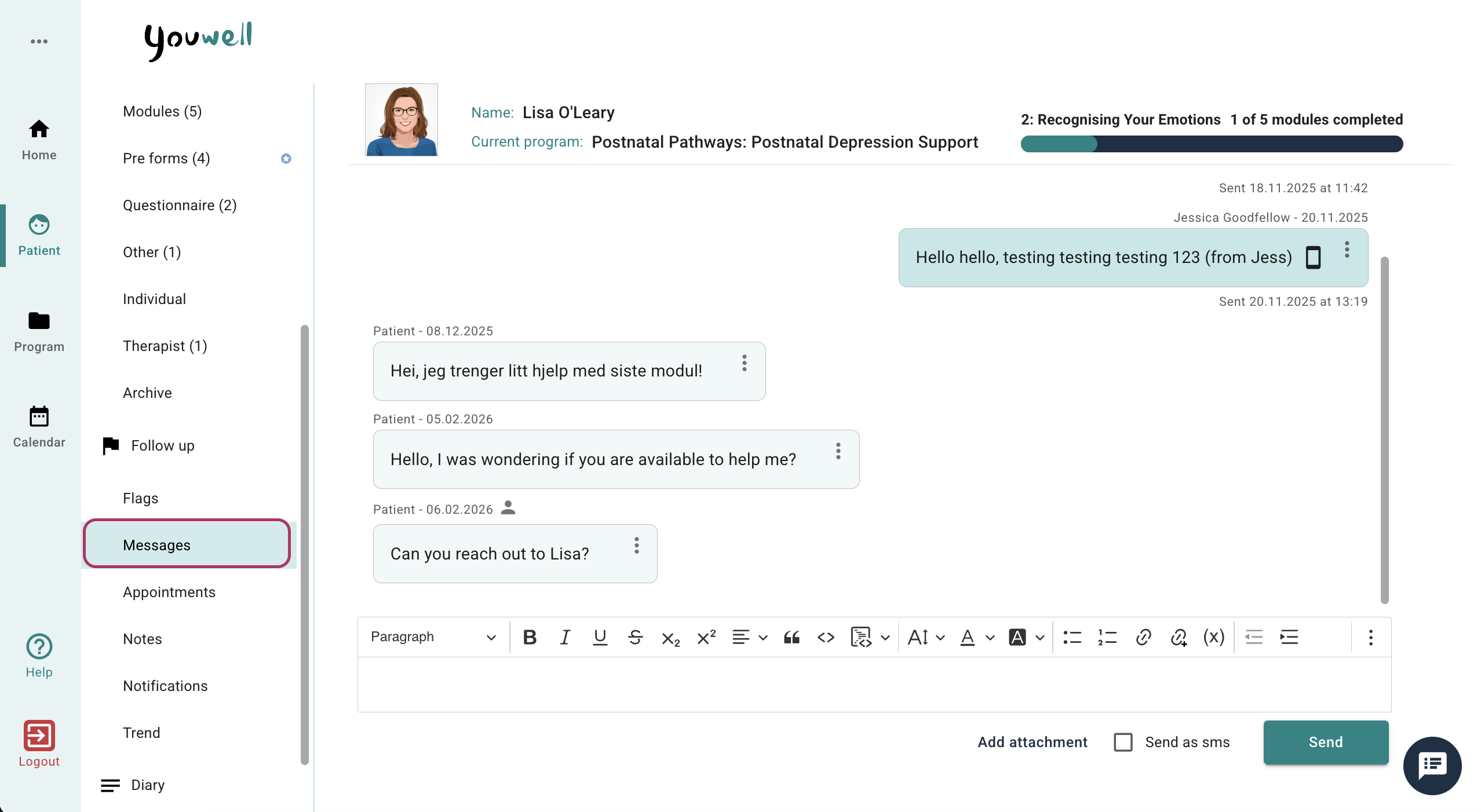This screenshot has width=1481, height=812.
Task: Enable Send as sms checkbox
Action: click(1123, 742)
